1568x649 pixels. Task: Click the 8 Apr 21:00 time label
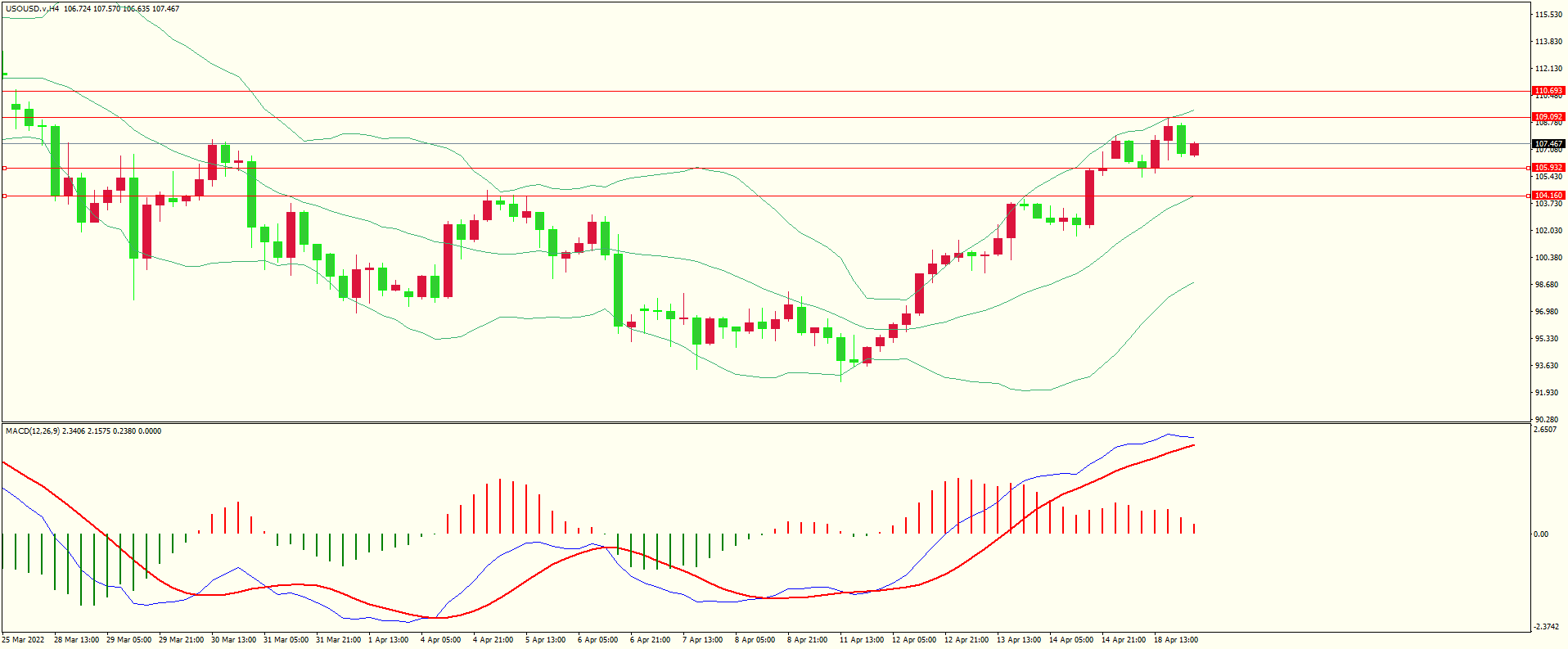point(808,640)
